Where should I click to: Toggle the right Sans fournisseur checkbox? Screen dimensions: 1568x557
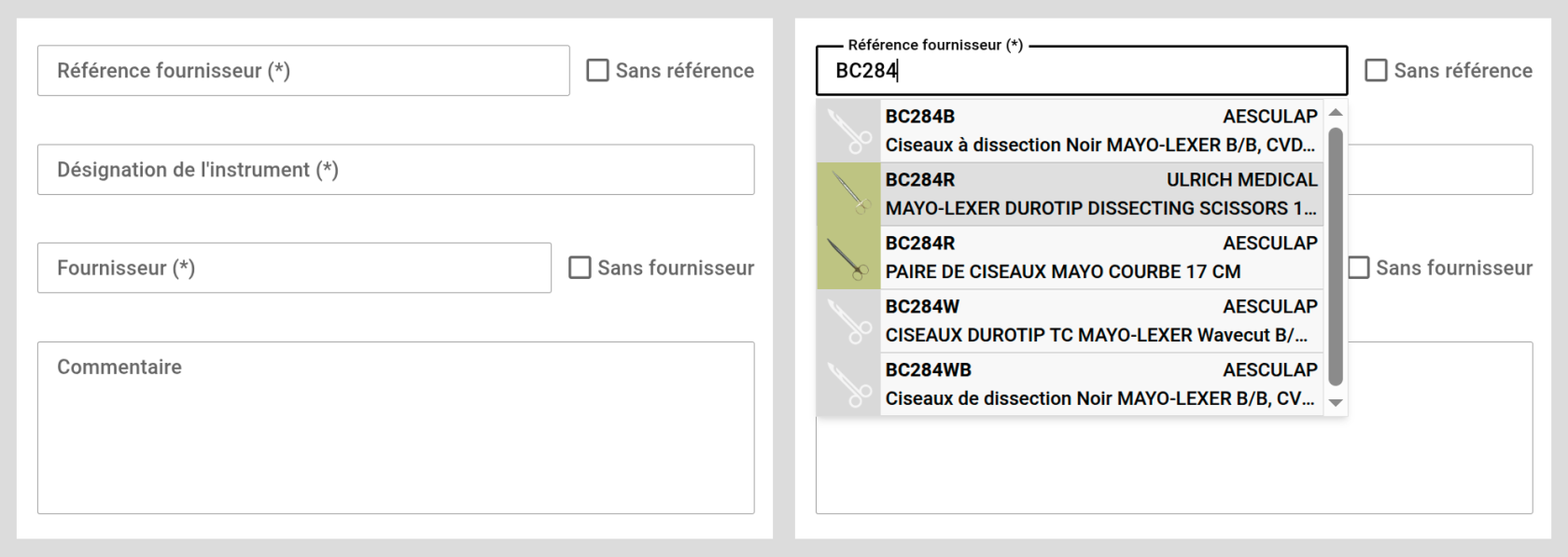[x=1359, y=268]
